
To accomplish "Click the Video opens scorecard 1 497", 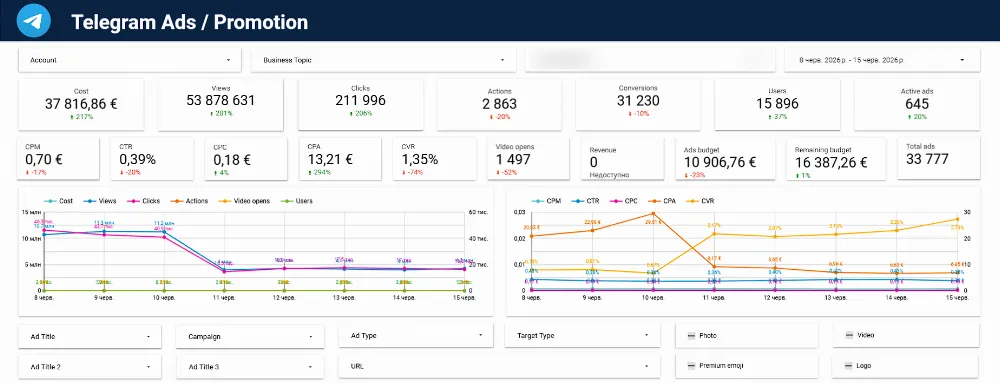I will click(528, 159).
